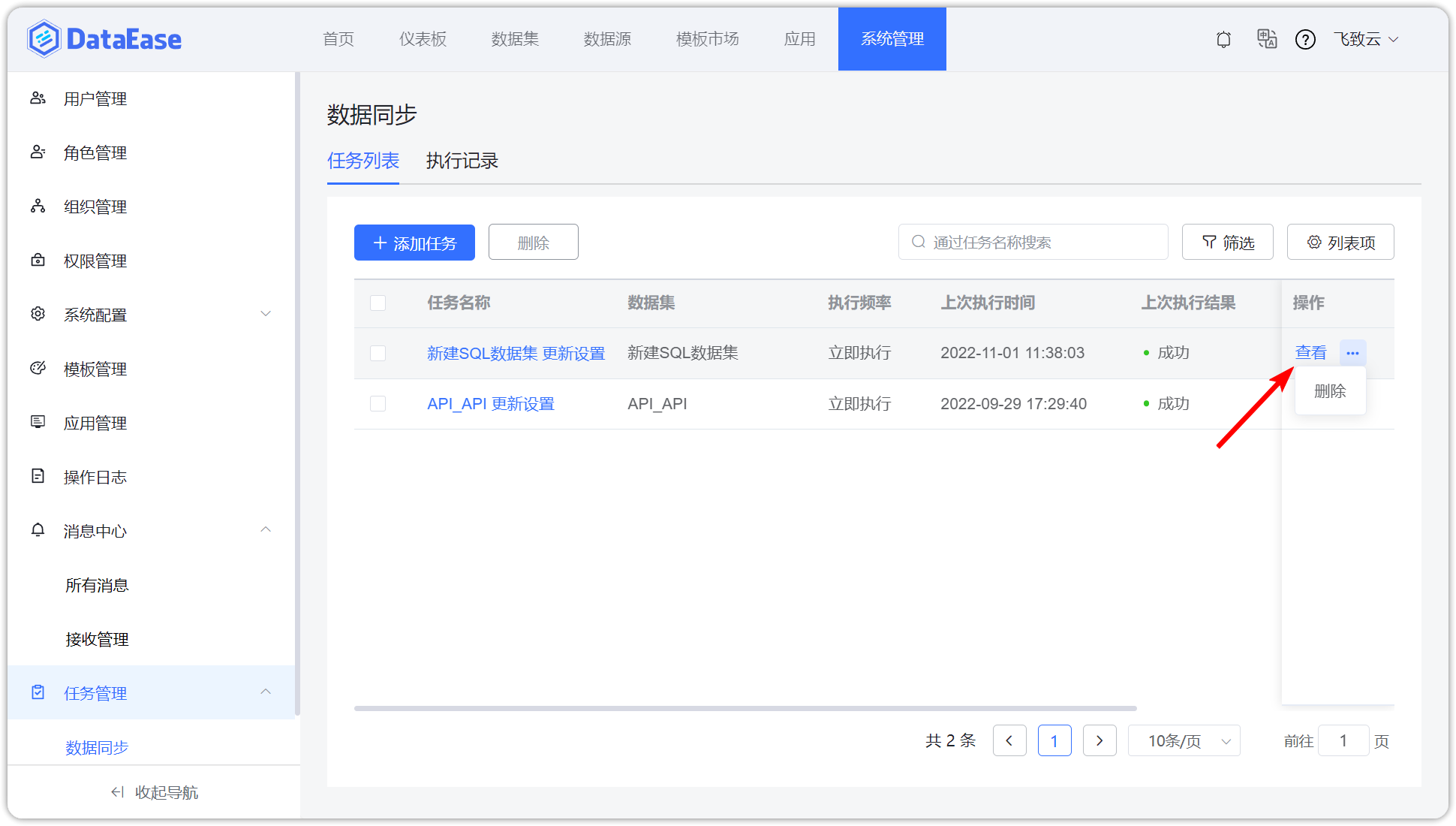The width and height of the screenshot is (1456, 826).
Task: Click the table horizontal scrollbar
Action: (745, 708)
